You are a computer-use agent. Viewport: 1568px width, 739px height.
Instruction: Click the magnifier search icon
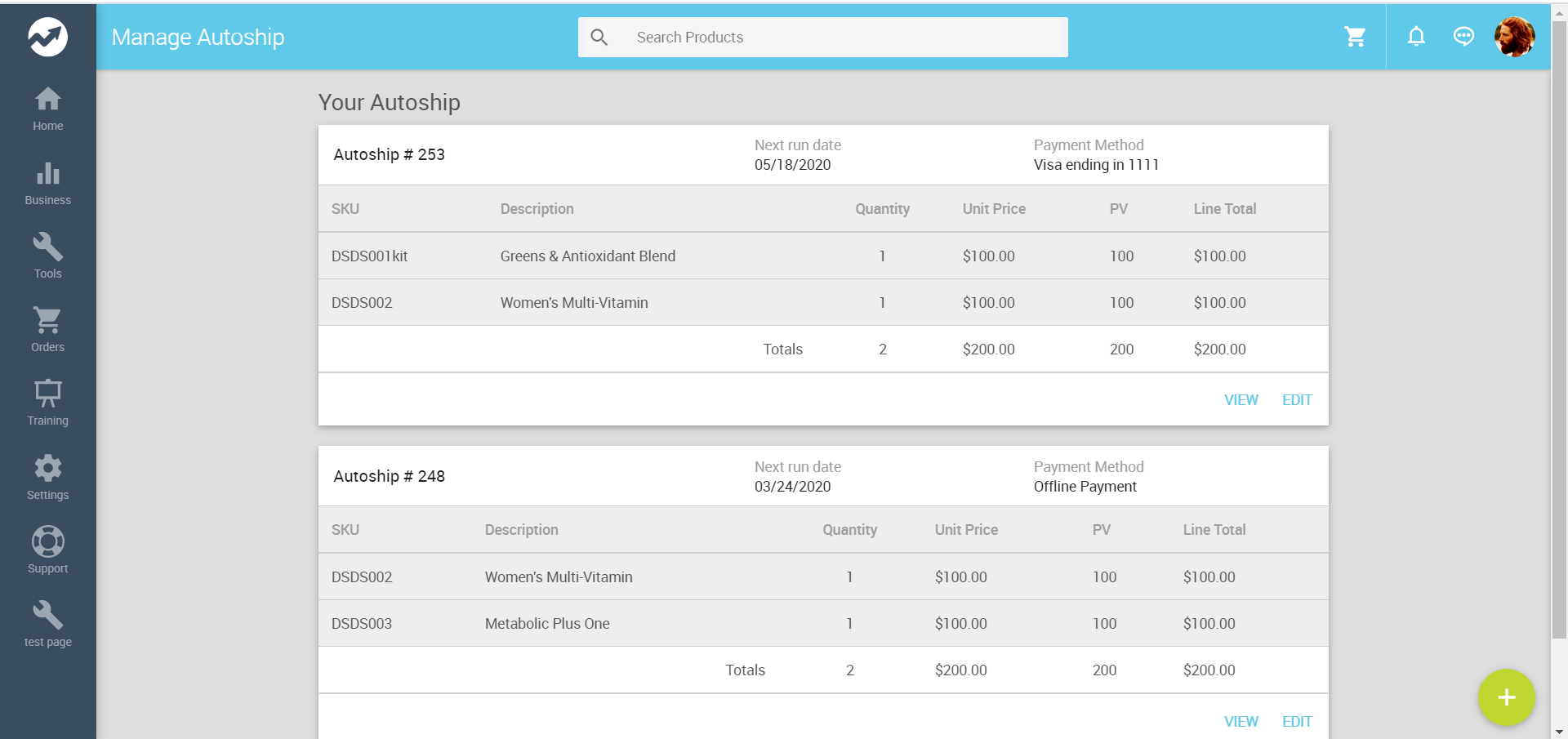pyautogui.click(x=599, y=38)
